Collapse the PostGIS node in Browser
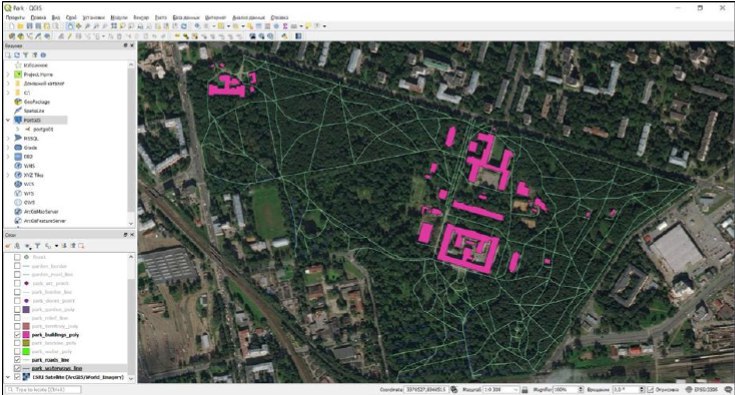735x395 pixels. click(8, 120)
